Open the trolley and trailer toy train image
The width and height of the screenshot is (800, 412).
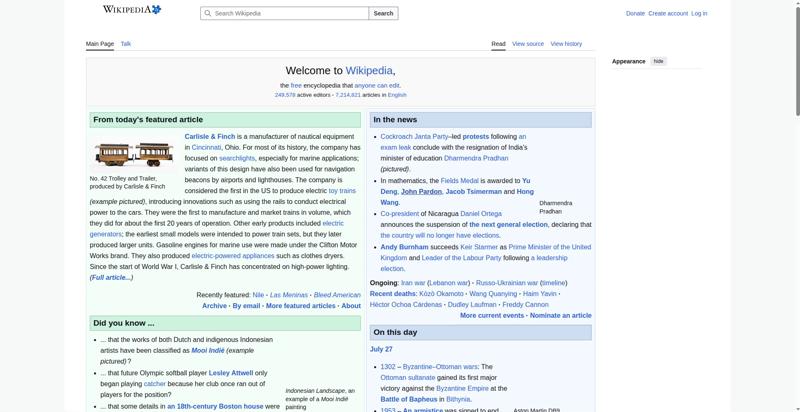[134, 154]
